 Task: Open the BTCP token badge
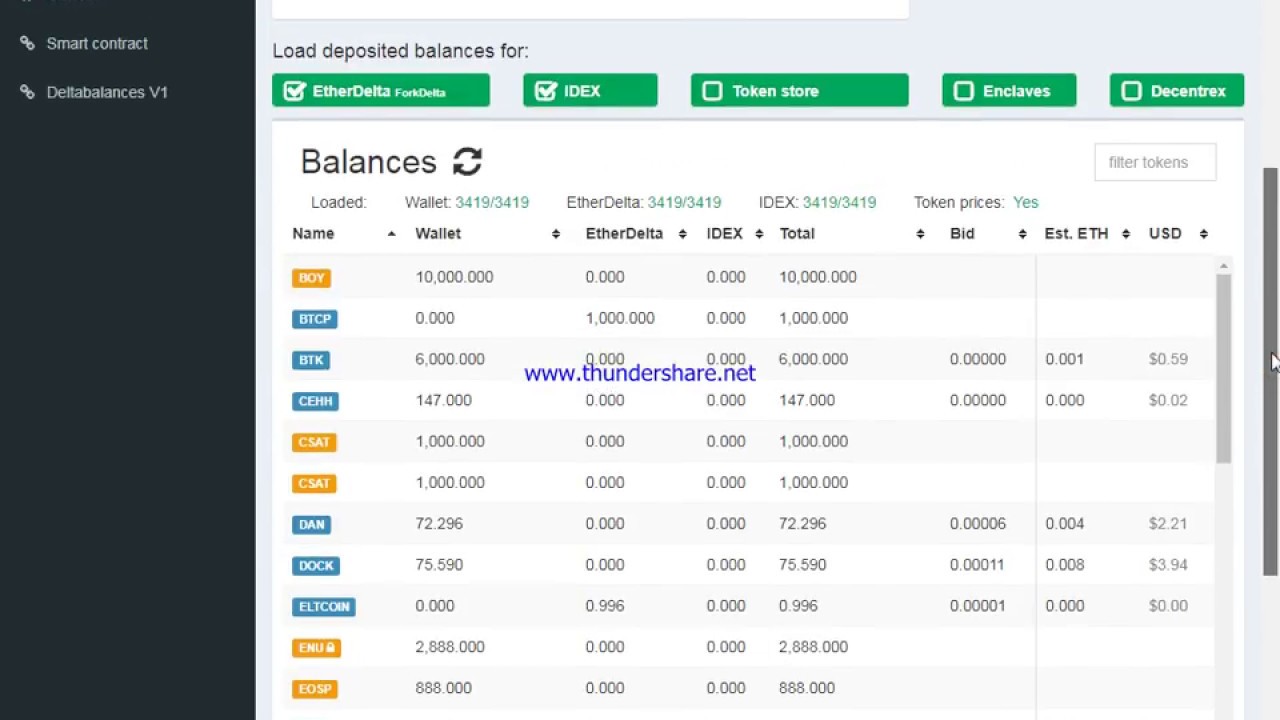[x=315, y=319]
